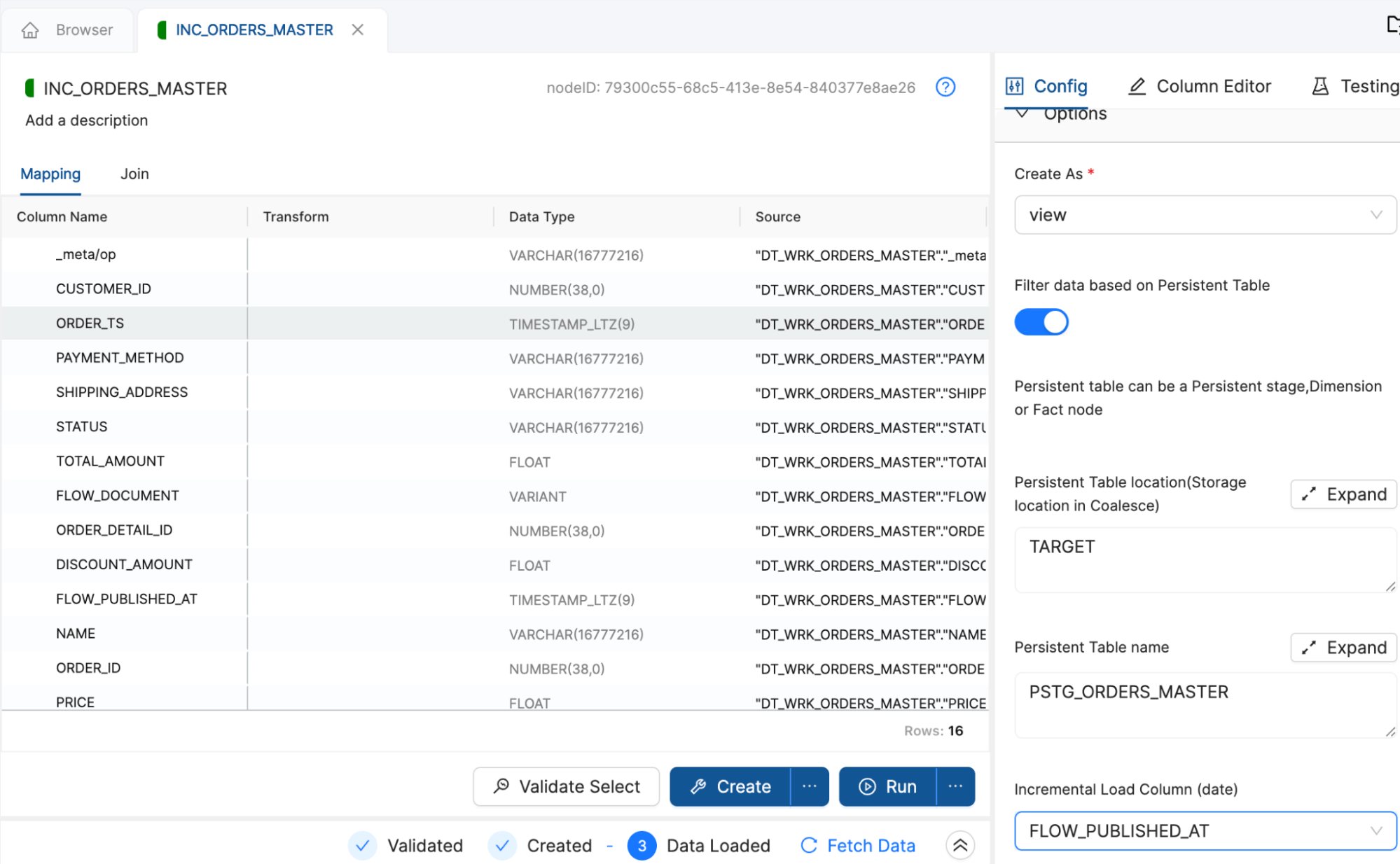The image size is (1400, 864).
Task: Collapse the Options section chevron
Action: (1022, 113)
